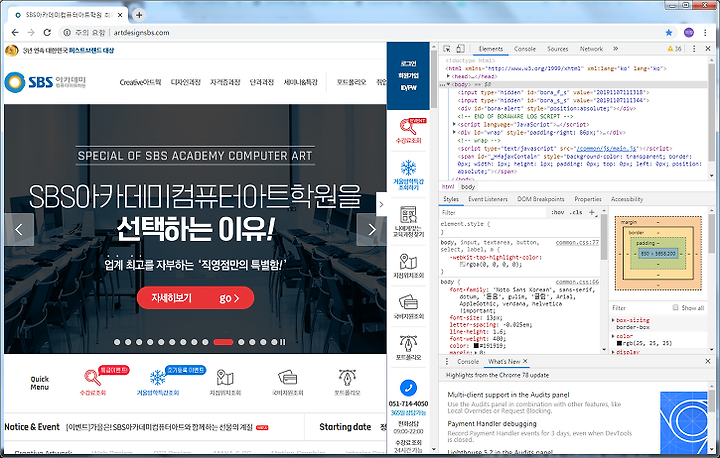The width and height of the screenshot is (720, 458).
Task: Click the styles Filter input field
Action: pos(494,212)
